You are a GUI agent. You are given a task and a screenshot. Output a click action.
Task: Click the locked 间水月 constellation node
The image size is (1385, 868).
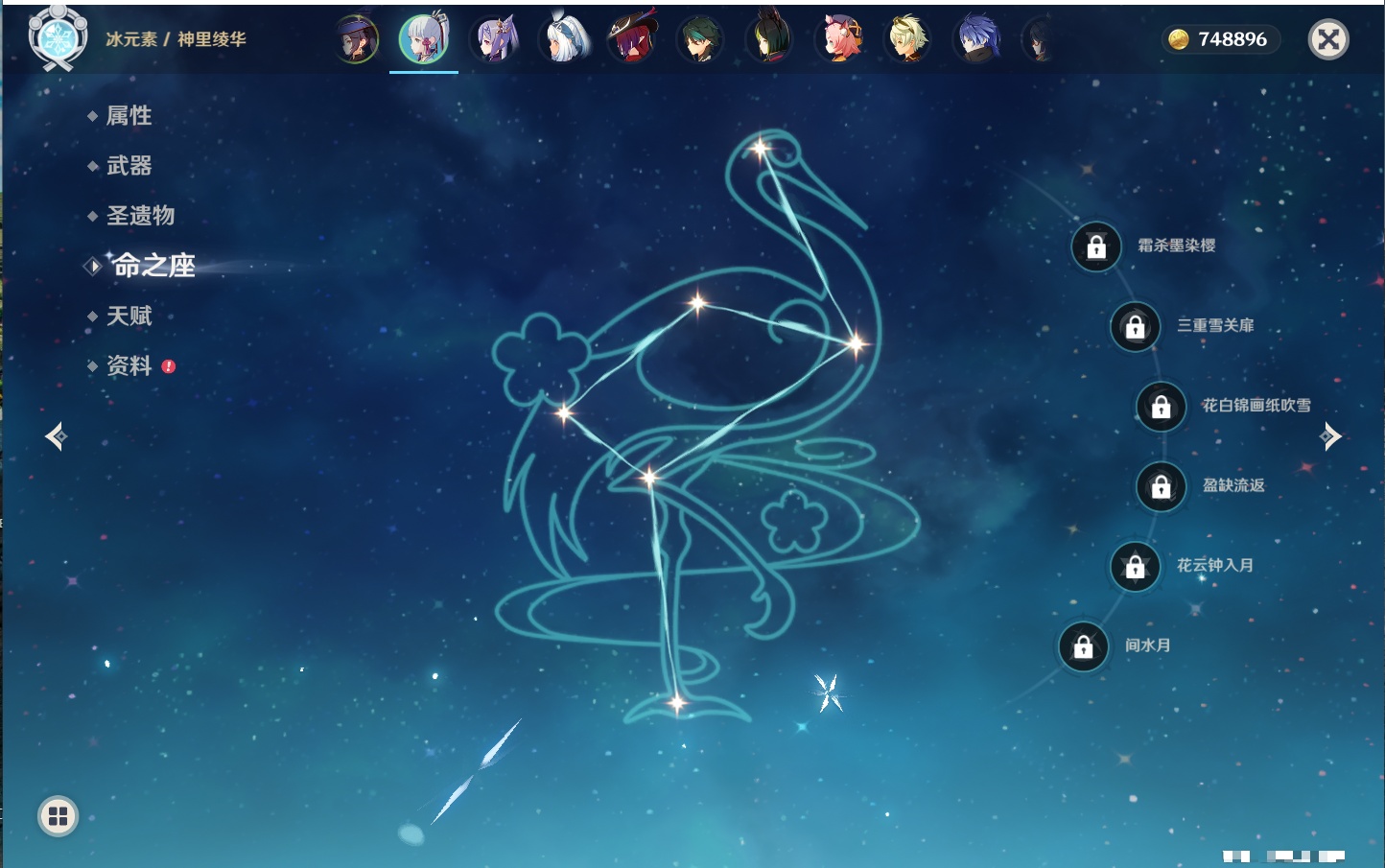point(1083,646)
